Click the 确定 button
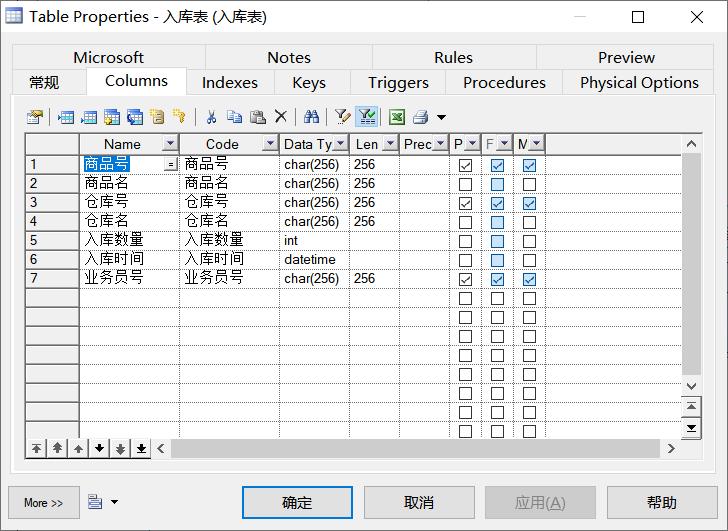Image resolution: width=728 pixels, height=531 pixels. coord(297,502)
